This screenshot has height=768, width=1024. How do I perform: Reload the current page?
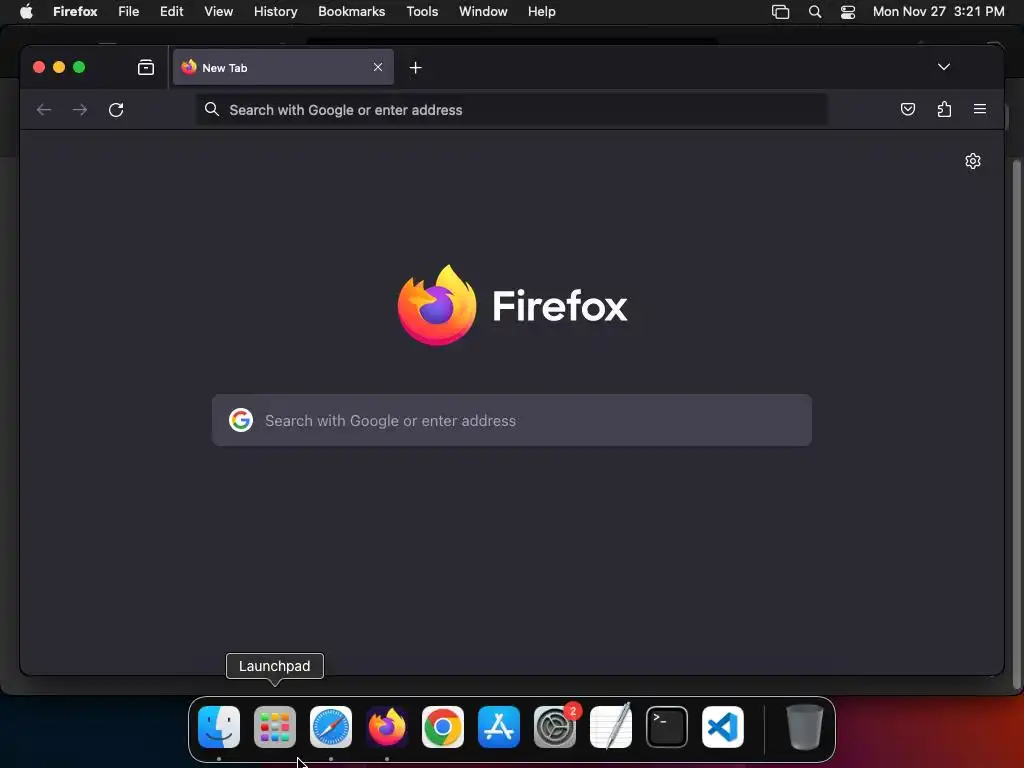116,110
